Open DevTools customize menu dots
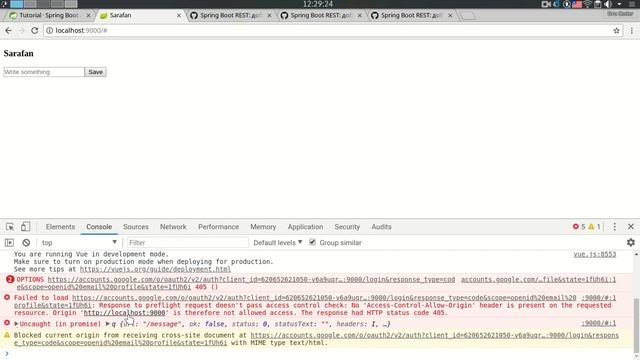The height and width of the screenshot is (360, 640). click(614, 227)
